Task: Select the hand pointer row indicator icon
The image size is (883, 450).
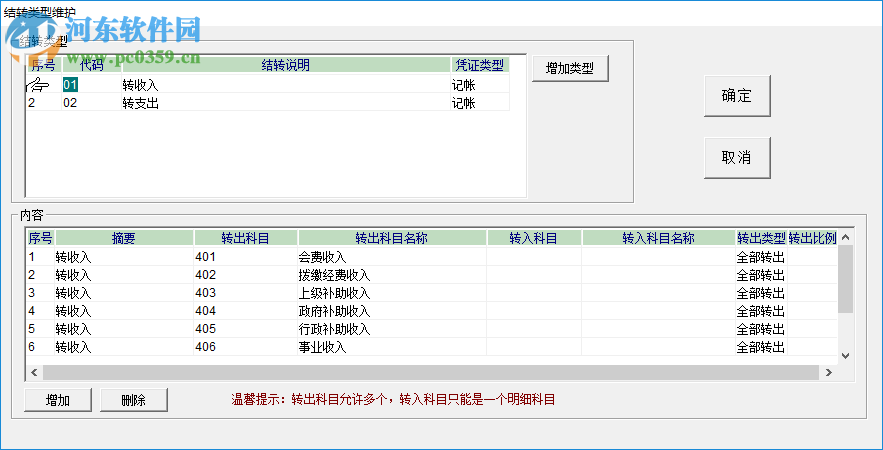Action: click(x=38, y=85)
